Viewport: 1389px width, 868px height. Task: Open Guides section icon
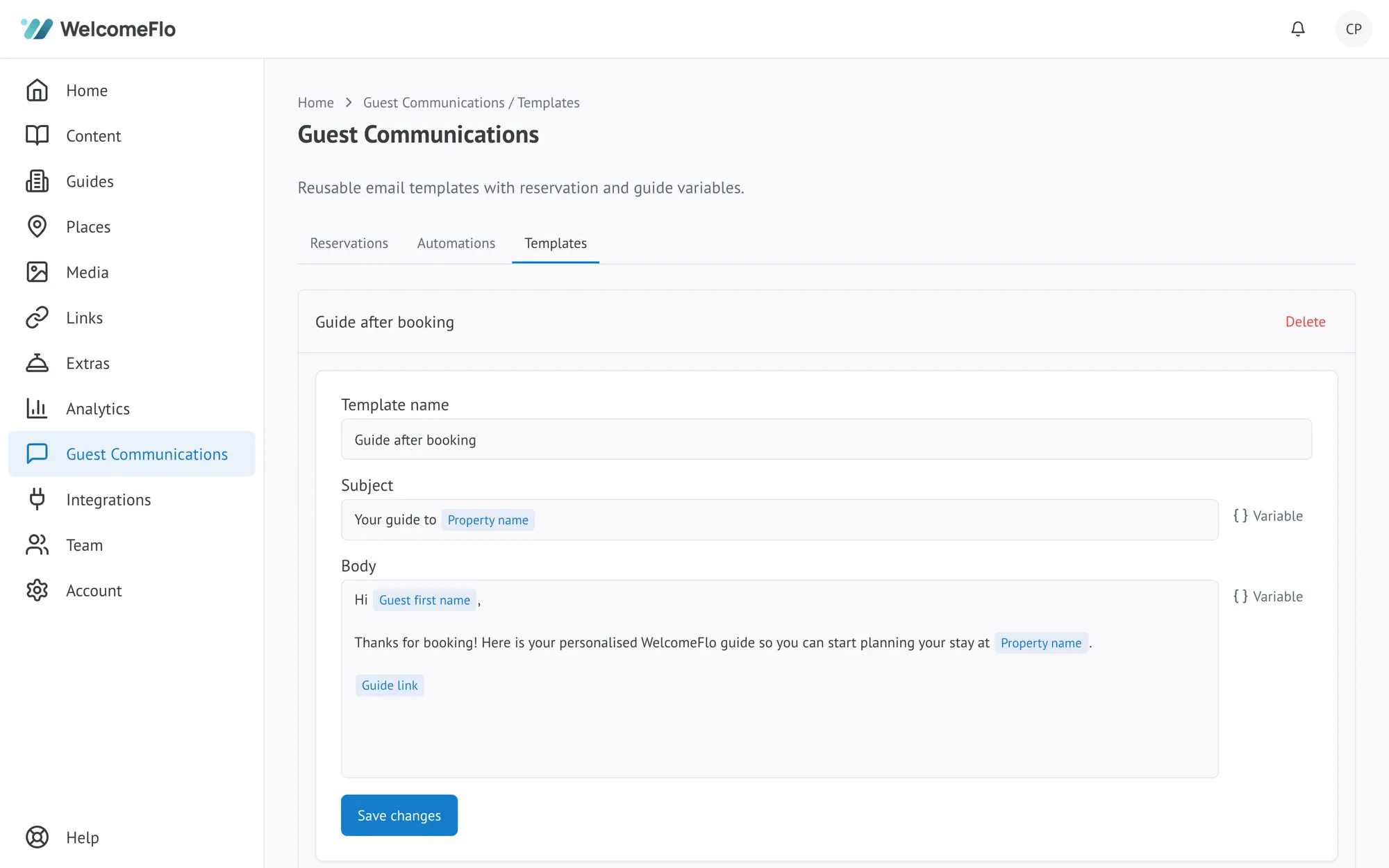(38, 181)
